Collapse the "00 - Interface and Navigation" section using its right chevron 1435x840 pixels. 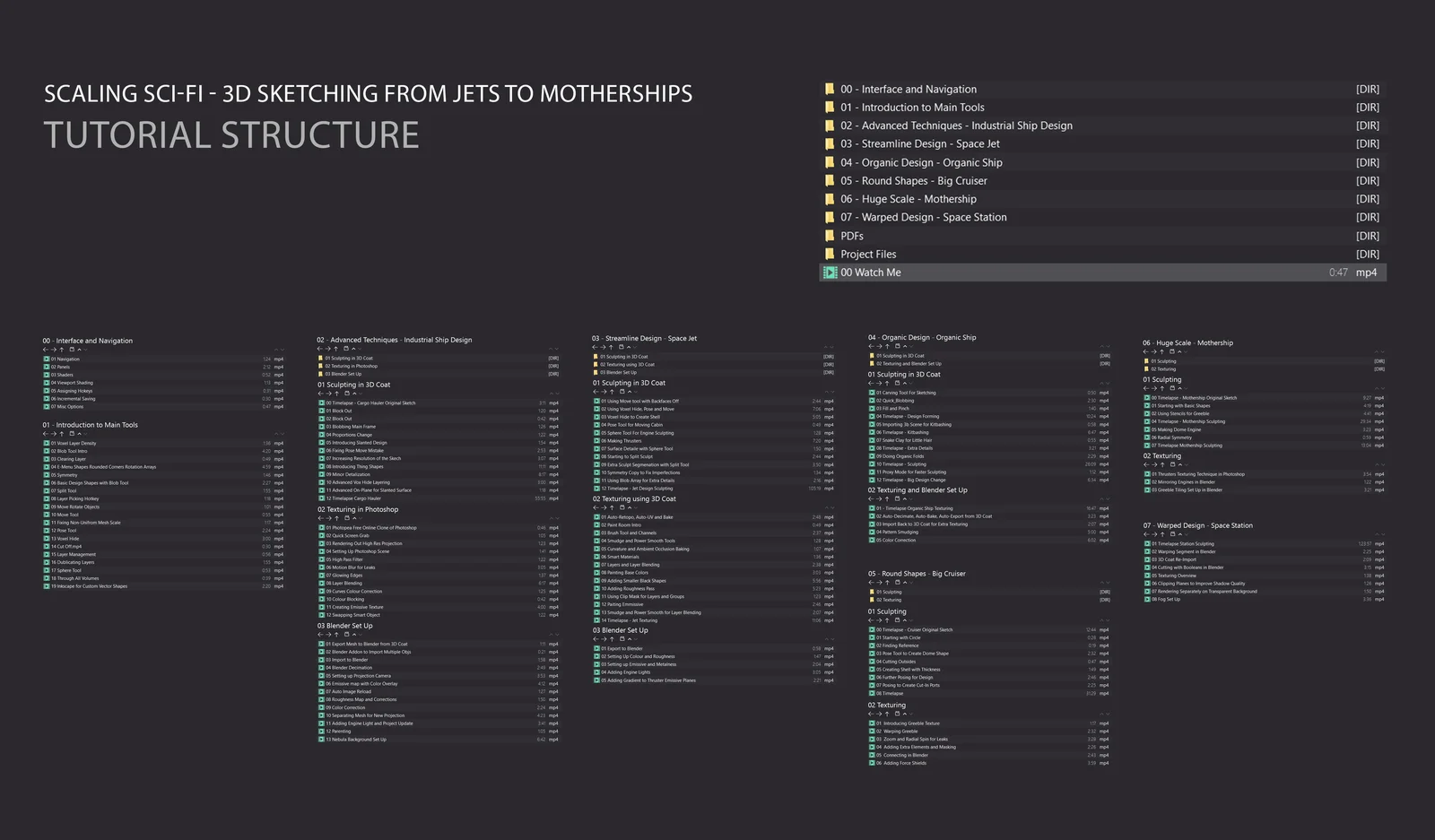click(x=277, y=350)
